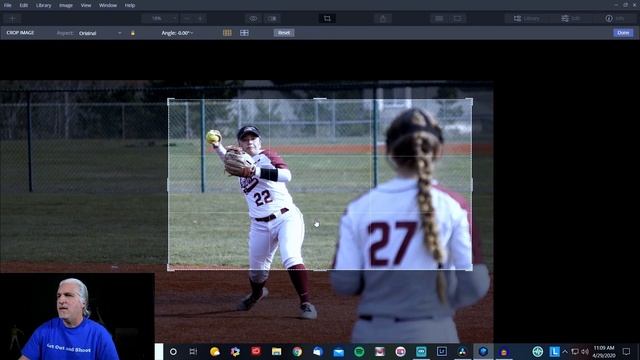Image resolution: width=640 pixels, height=360 pixels.
Task: Open the zoom percentage dropdown
Action: click(x=160, y=19)
